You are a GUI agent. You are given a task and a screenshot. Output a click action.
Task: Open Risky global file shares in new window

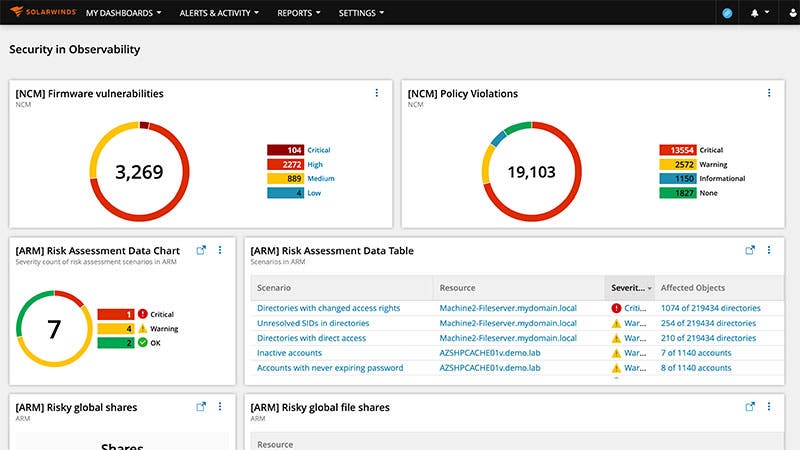(750, 407)
